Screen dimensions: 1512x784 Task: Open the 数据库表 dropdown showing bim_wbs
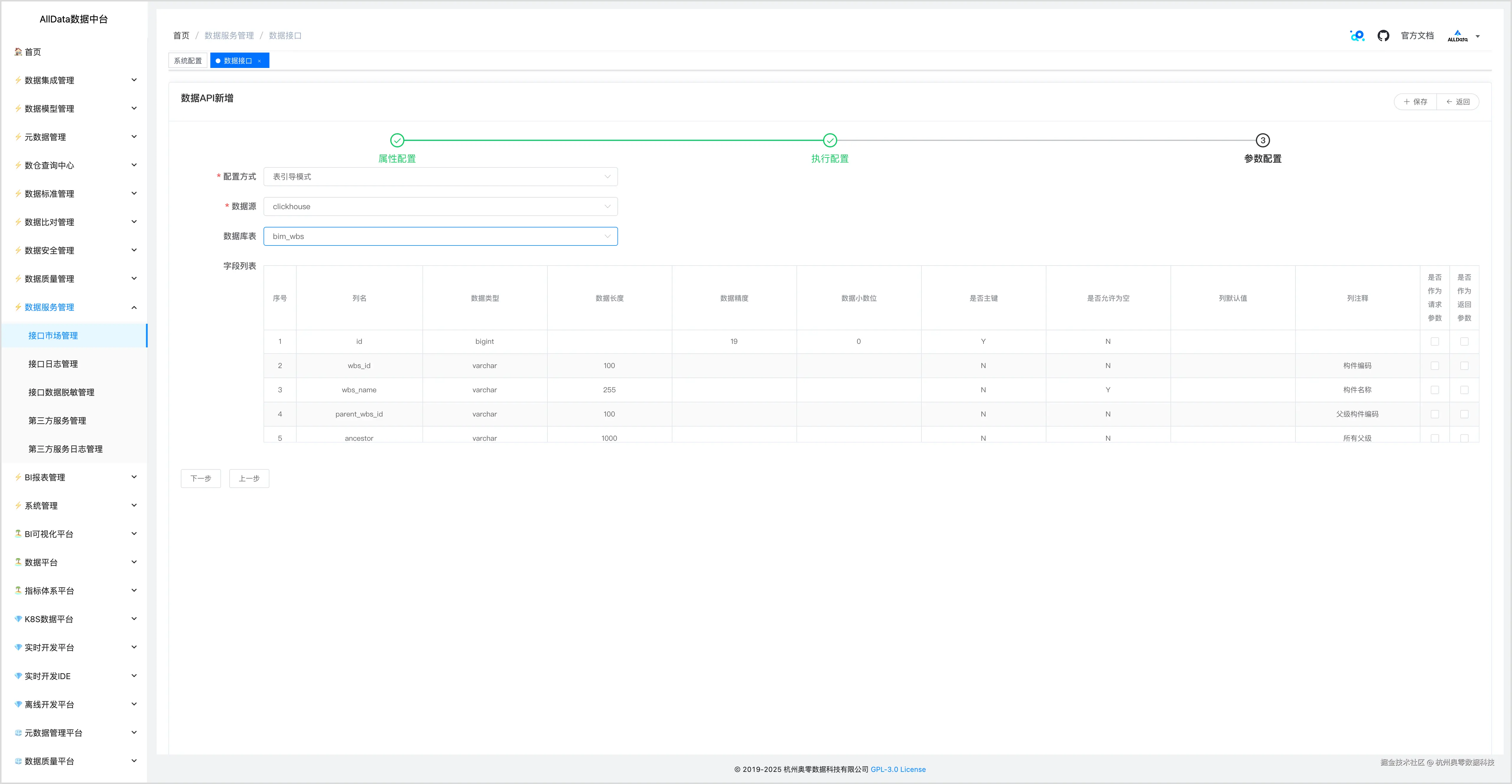tap(440, 237)
